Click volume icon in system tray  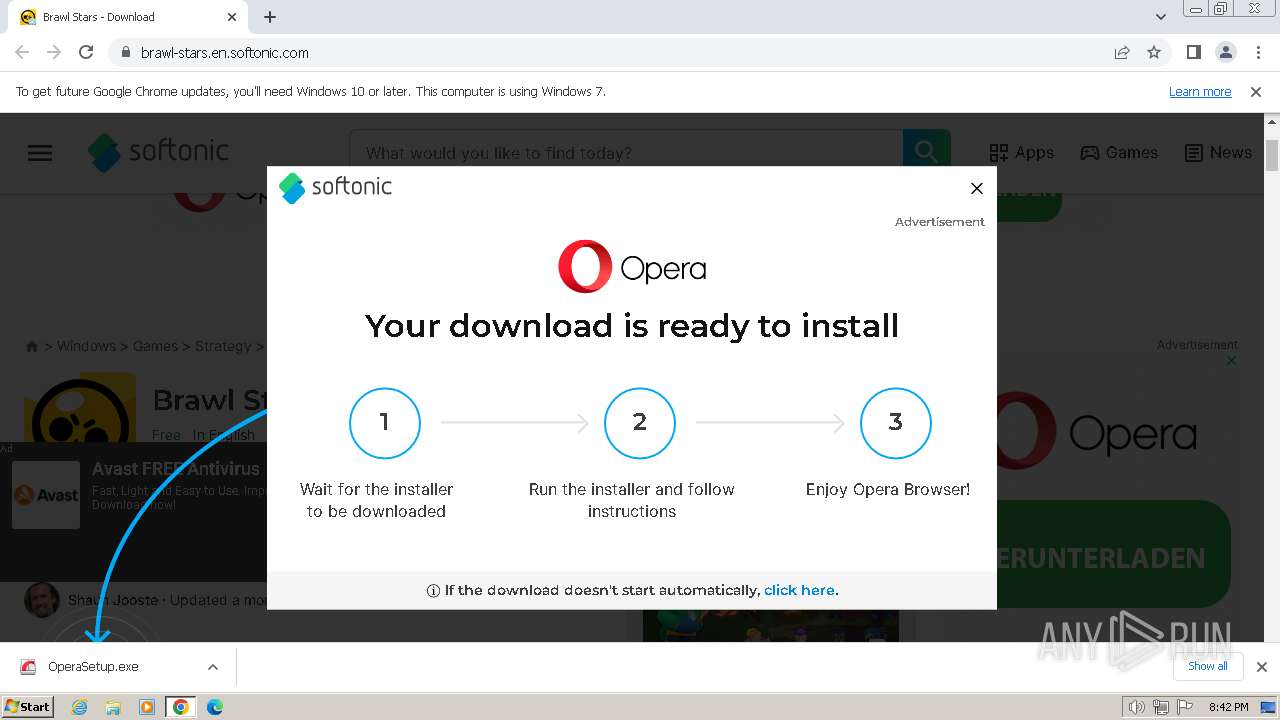coord(1136,707)
